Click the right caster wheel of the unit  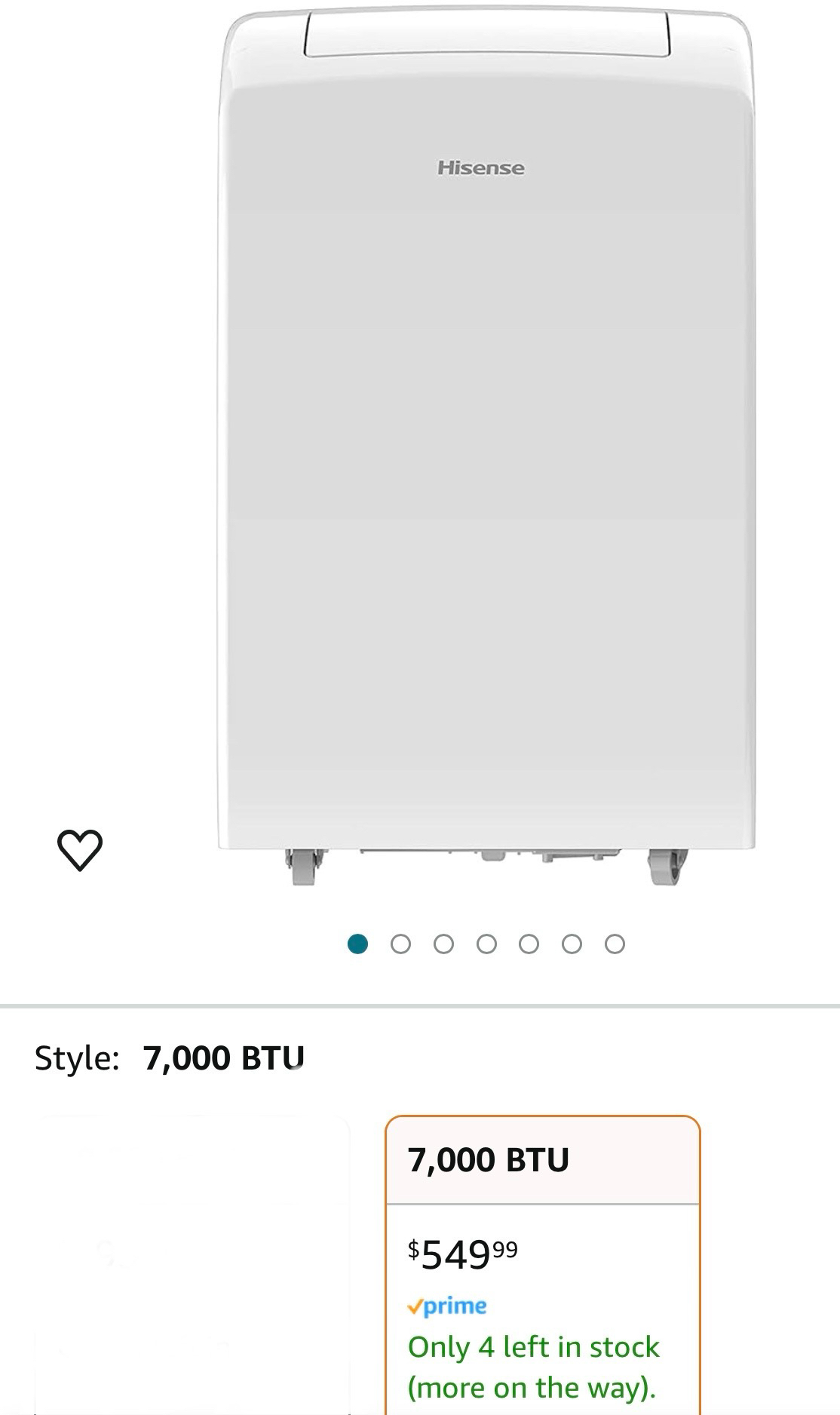pos(666,867)
